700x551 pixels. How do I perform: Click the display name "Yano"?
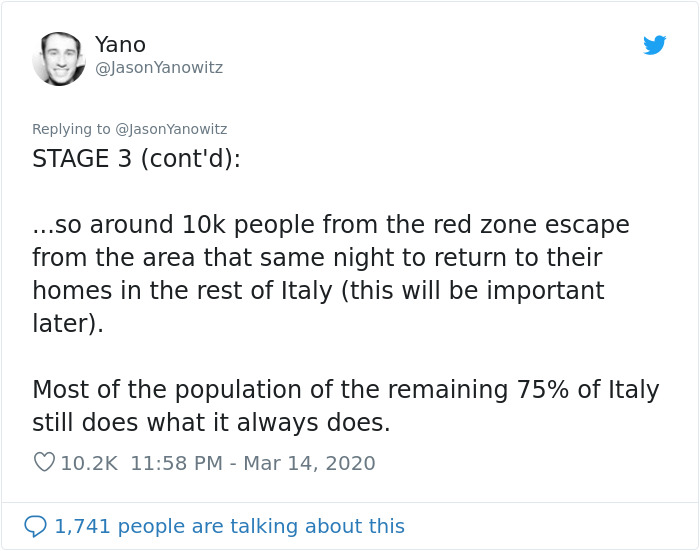point(120,45)
